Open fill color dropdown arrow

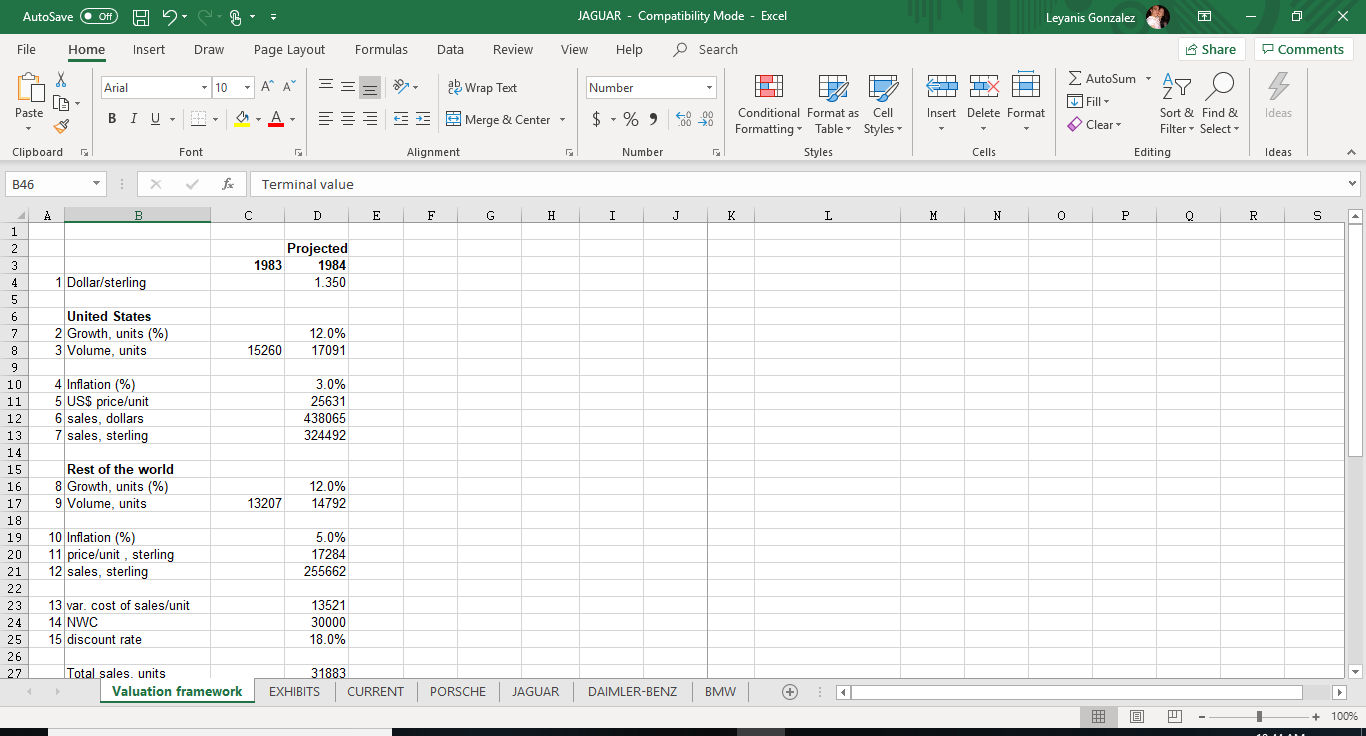coord(257,120)
